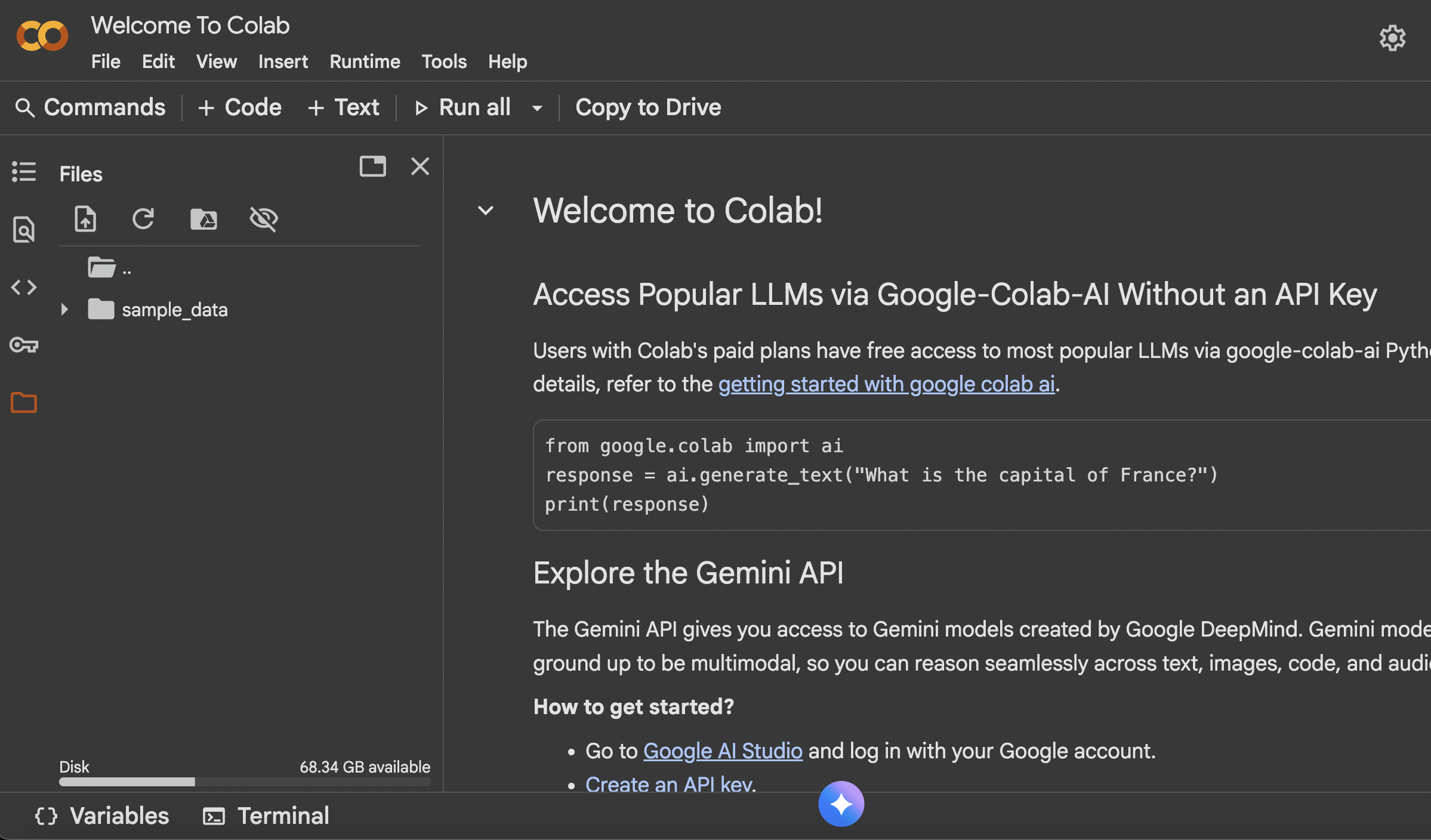1431x840 pixels.
Task: Toggle the Files folder sidebar icon
Action: click(24, 403)
